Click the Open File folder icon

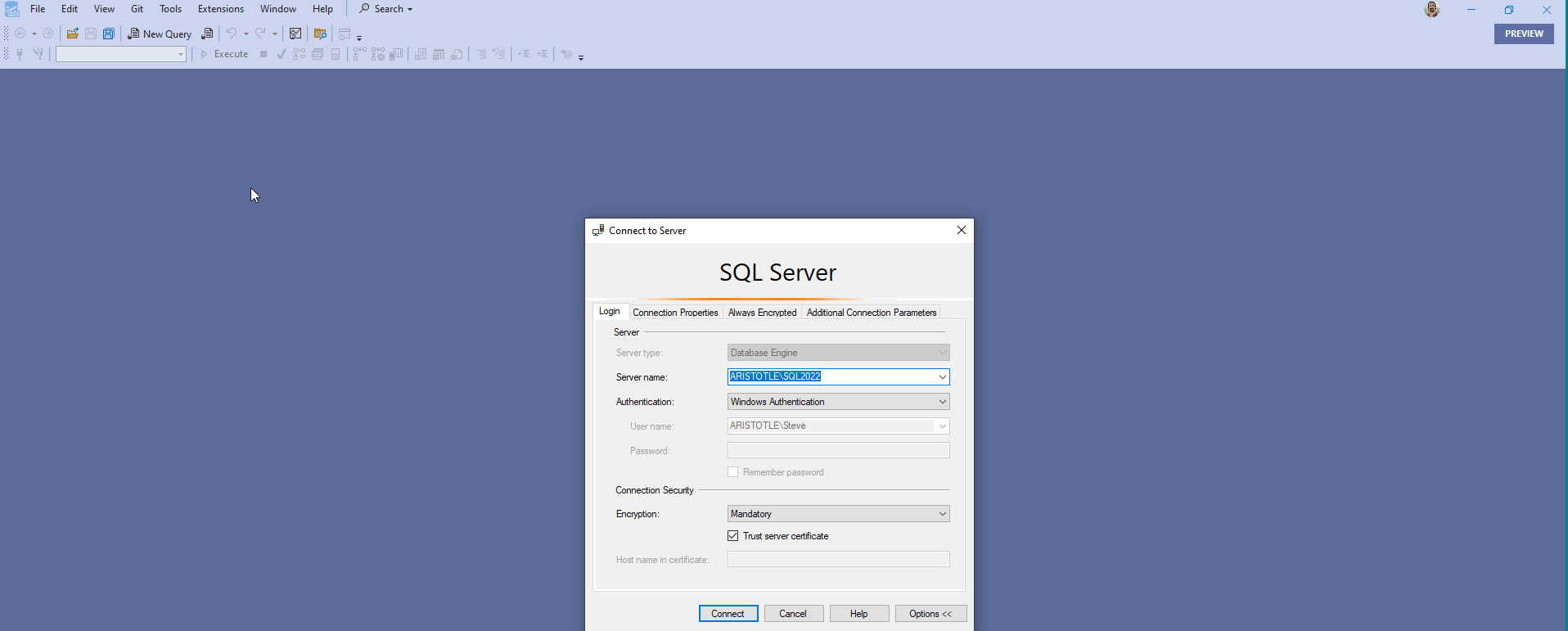tap(73, 34)
